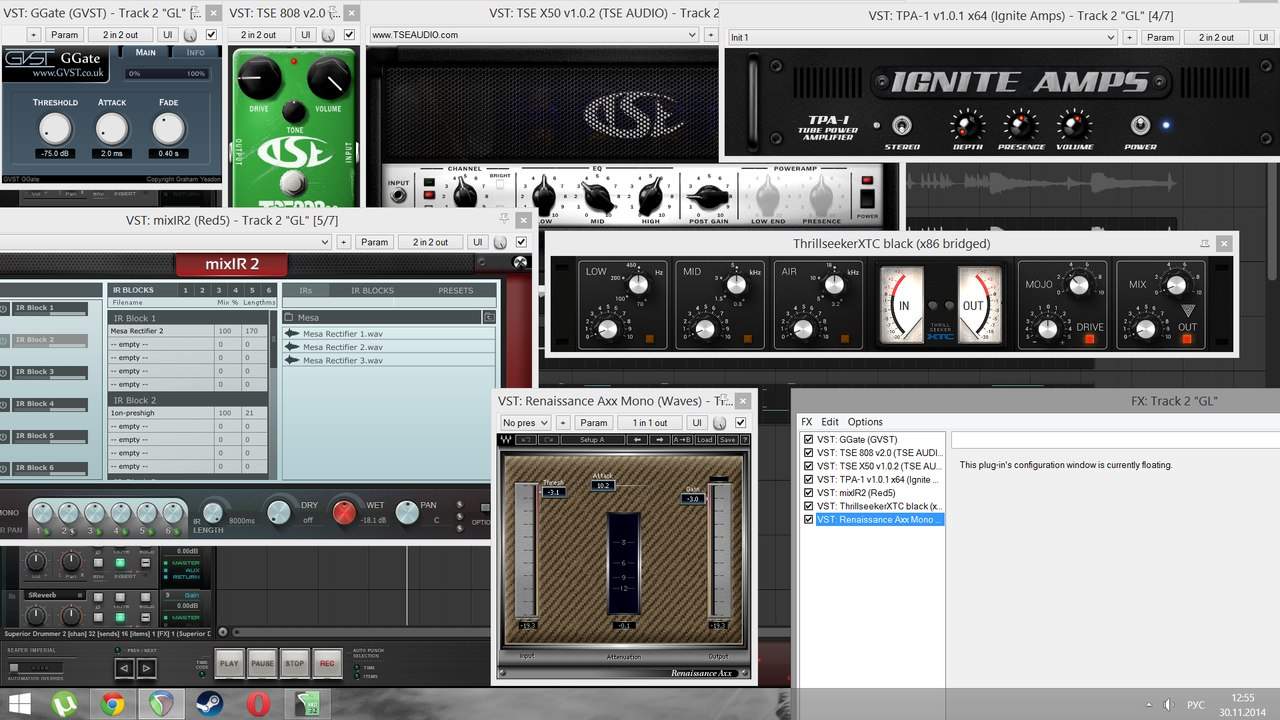Click the Param button in GGate window

point(64,35)
